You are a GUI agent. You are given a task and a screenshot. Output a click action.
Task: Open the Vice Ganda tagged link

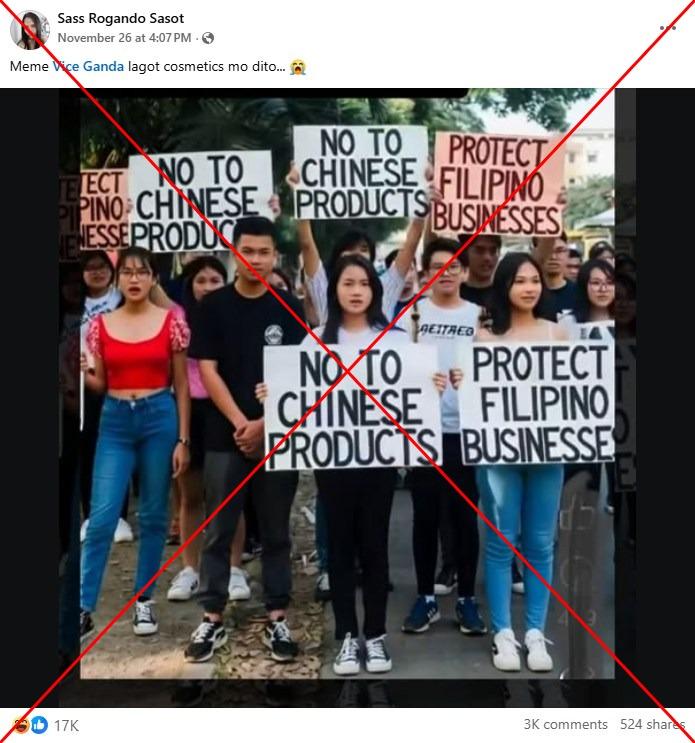pos(88,66)
